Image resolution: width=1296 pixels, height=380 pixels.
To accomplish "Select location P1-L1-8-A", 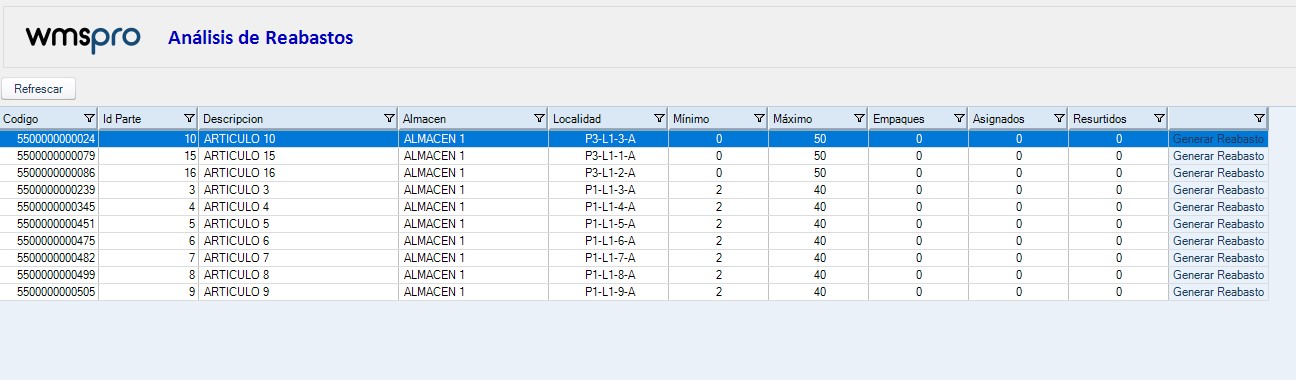I will [608, 275].
